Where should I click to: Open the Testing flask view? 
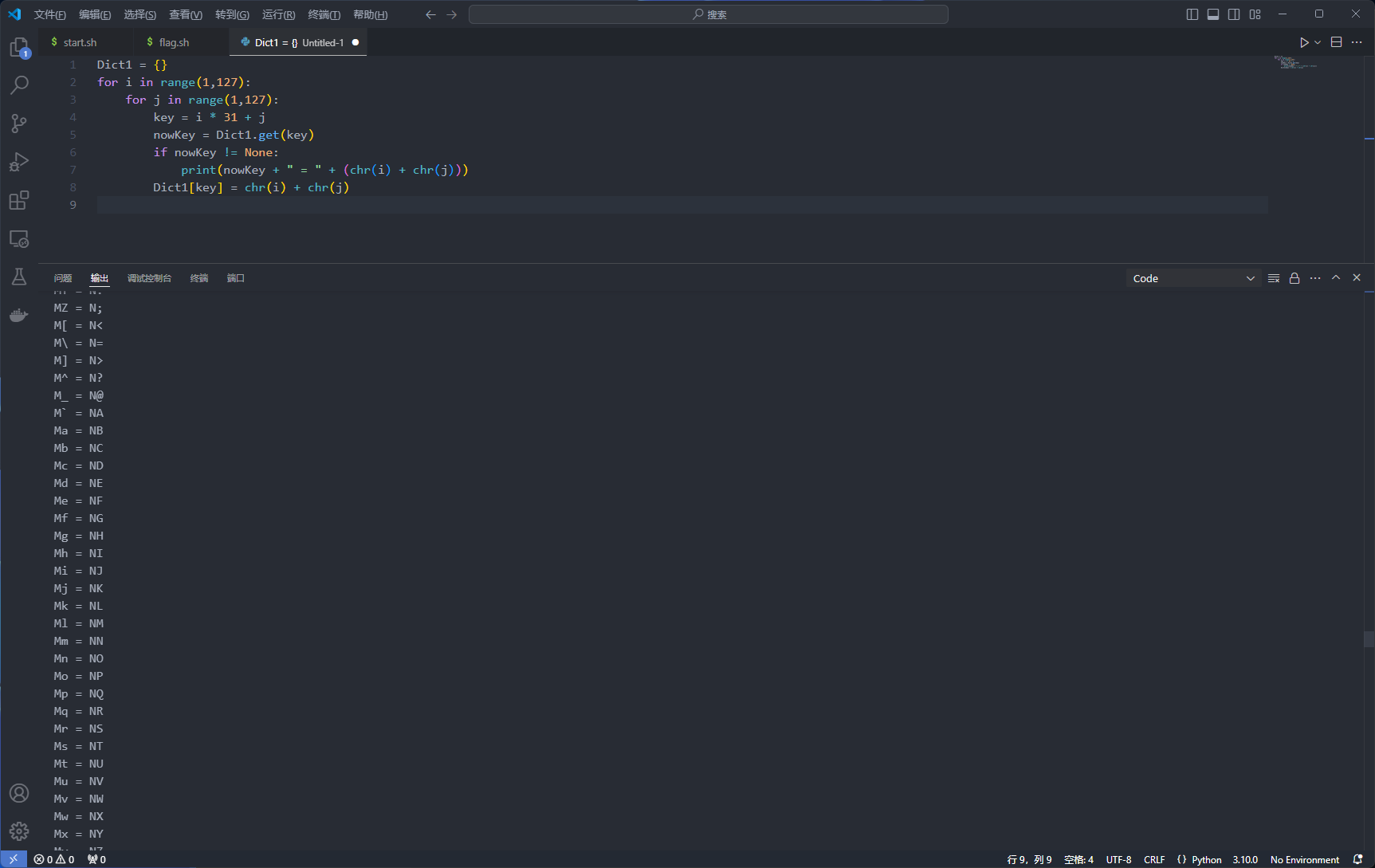(x=19, y=277)
